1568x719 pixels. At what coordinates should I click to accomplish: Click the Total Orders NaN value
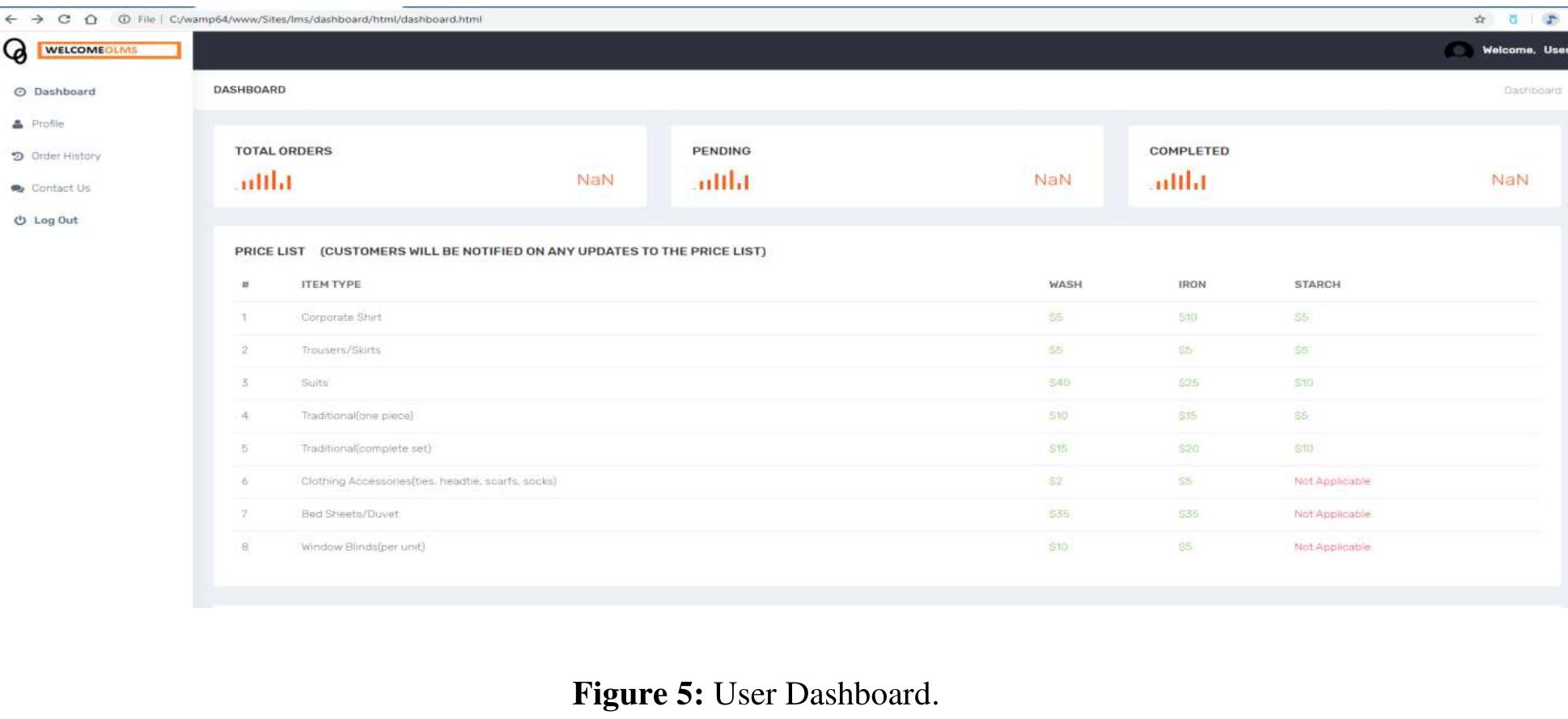point(595,180)
